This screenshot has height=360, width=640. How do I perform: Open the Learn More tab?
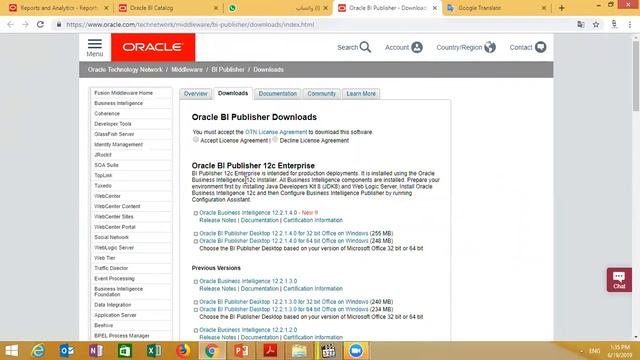pos(361,93)
